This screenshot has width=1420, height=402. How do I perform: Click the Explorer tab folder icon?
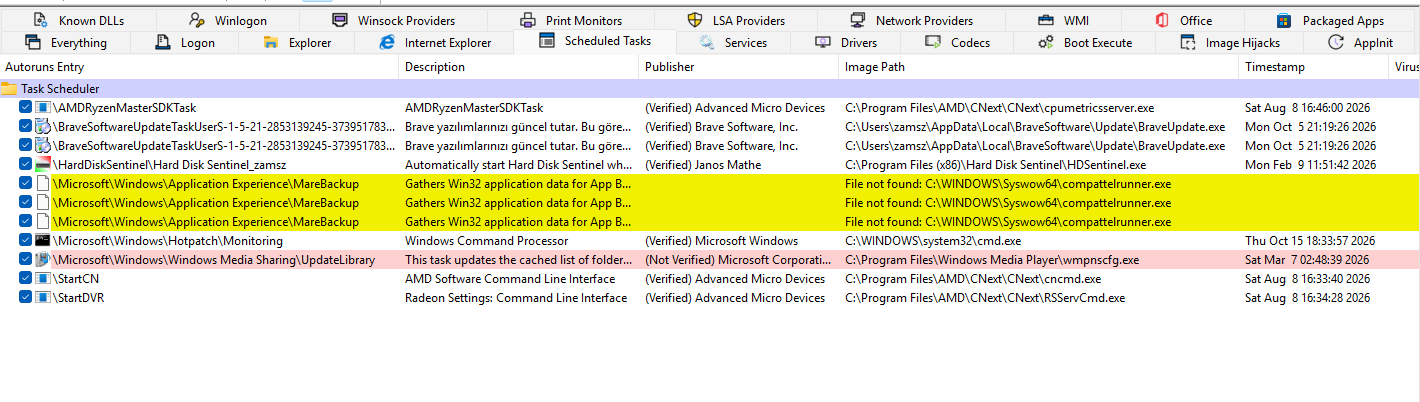(x=270, y=42)
